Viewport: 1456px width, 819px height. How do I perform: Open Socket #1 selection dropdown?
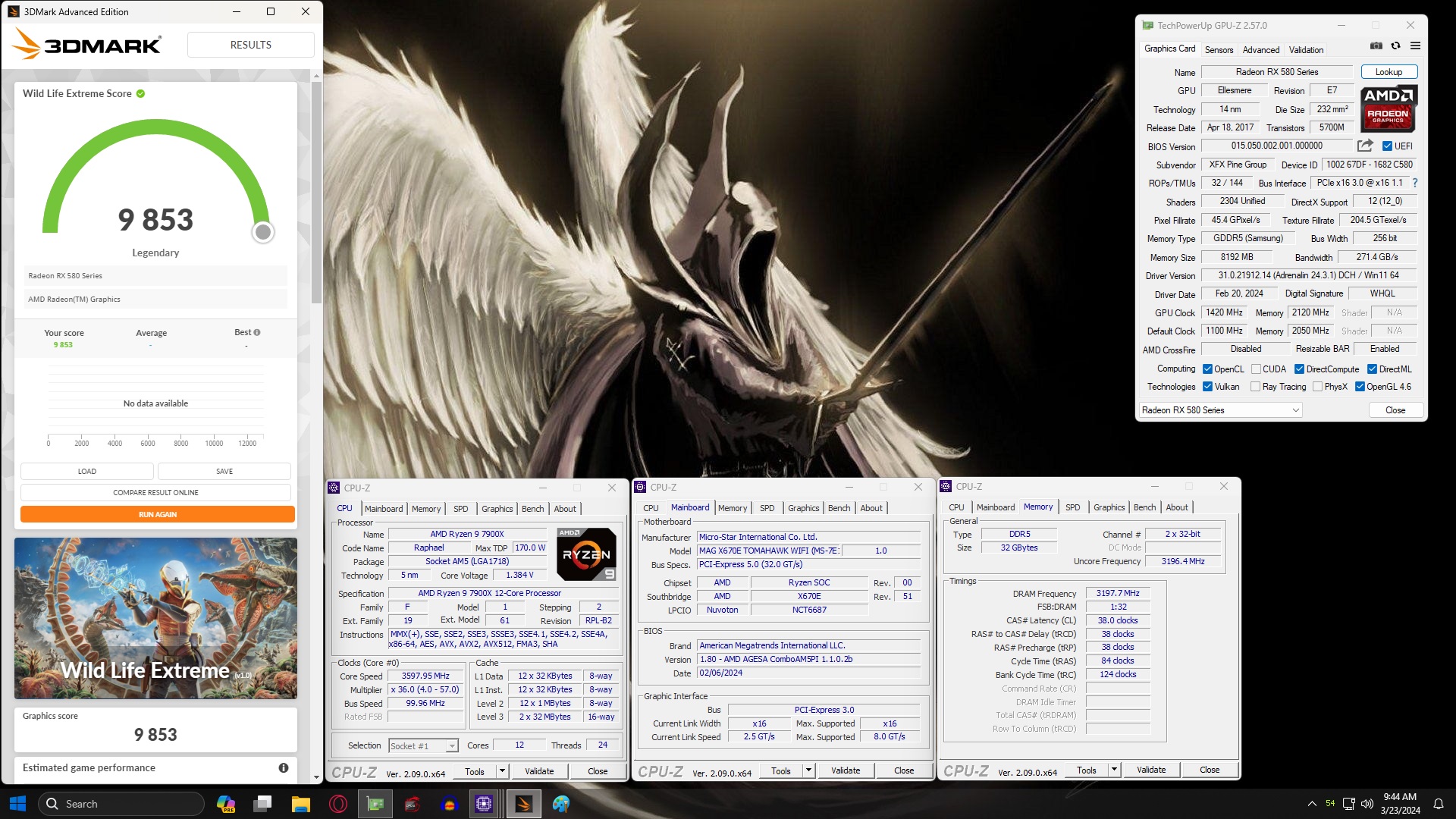pyautogui.click(x=423, y=746)
